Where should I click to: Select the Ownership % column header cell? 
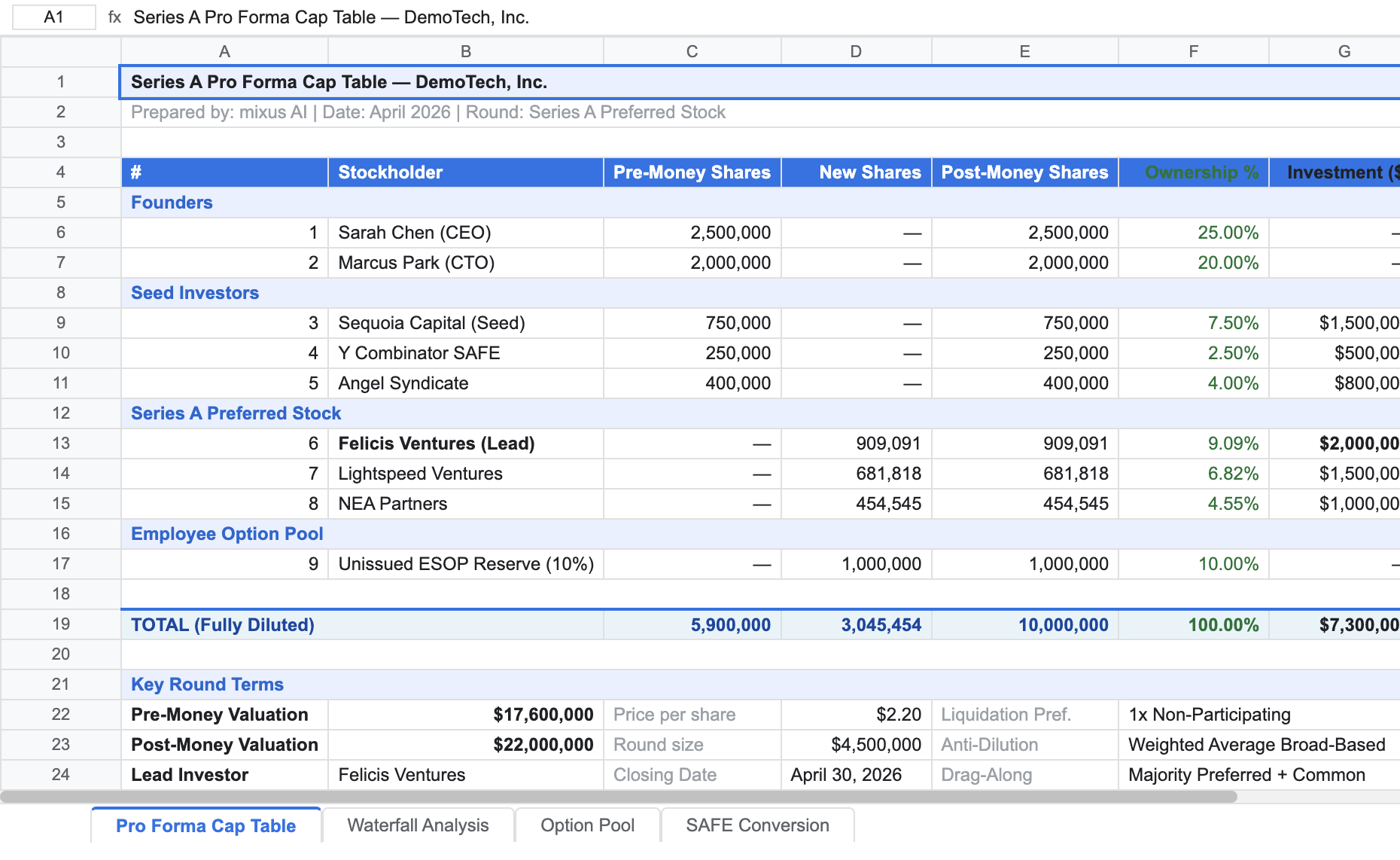[x=1193, y=172]
